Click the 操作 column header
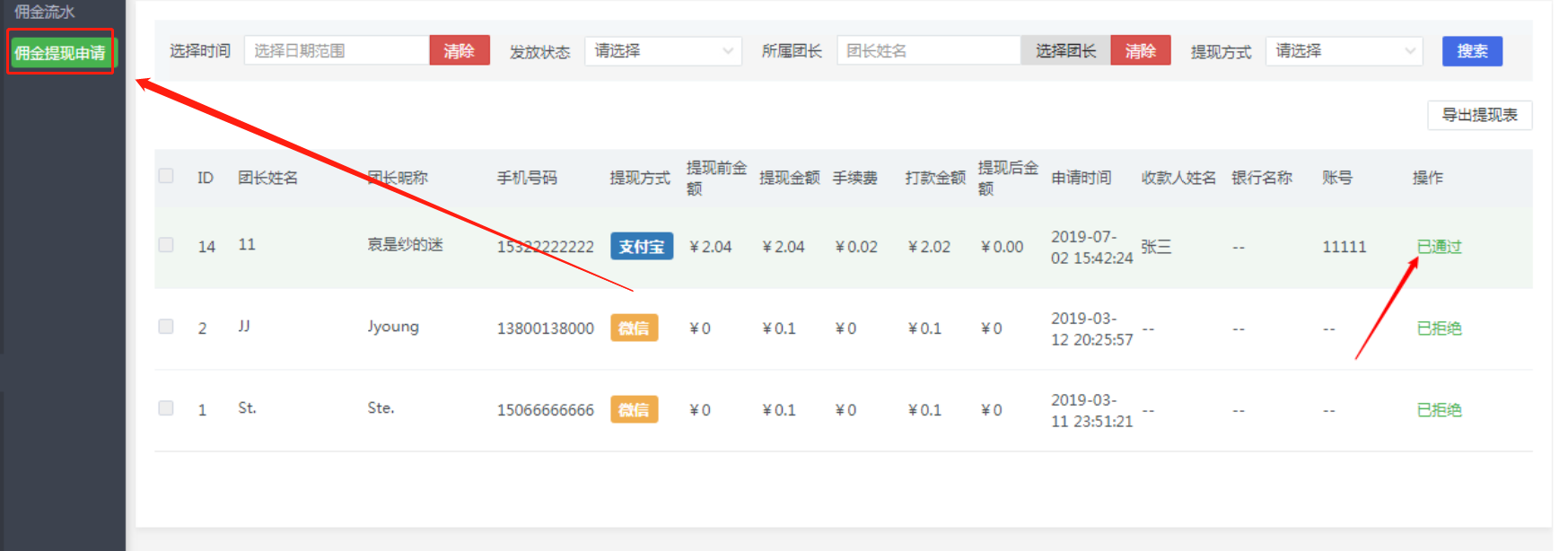This screenshot has height=551, width=1568. click(x=1427, y=178)
